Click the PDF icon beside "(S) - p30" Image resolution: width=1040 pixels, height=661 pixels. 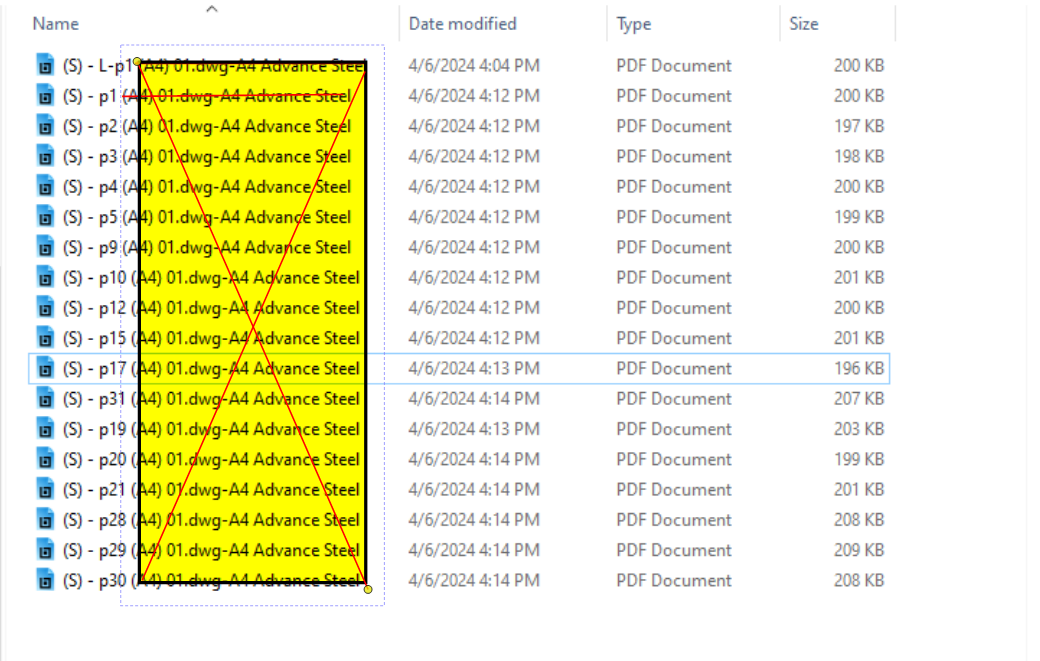click(45, 580)
